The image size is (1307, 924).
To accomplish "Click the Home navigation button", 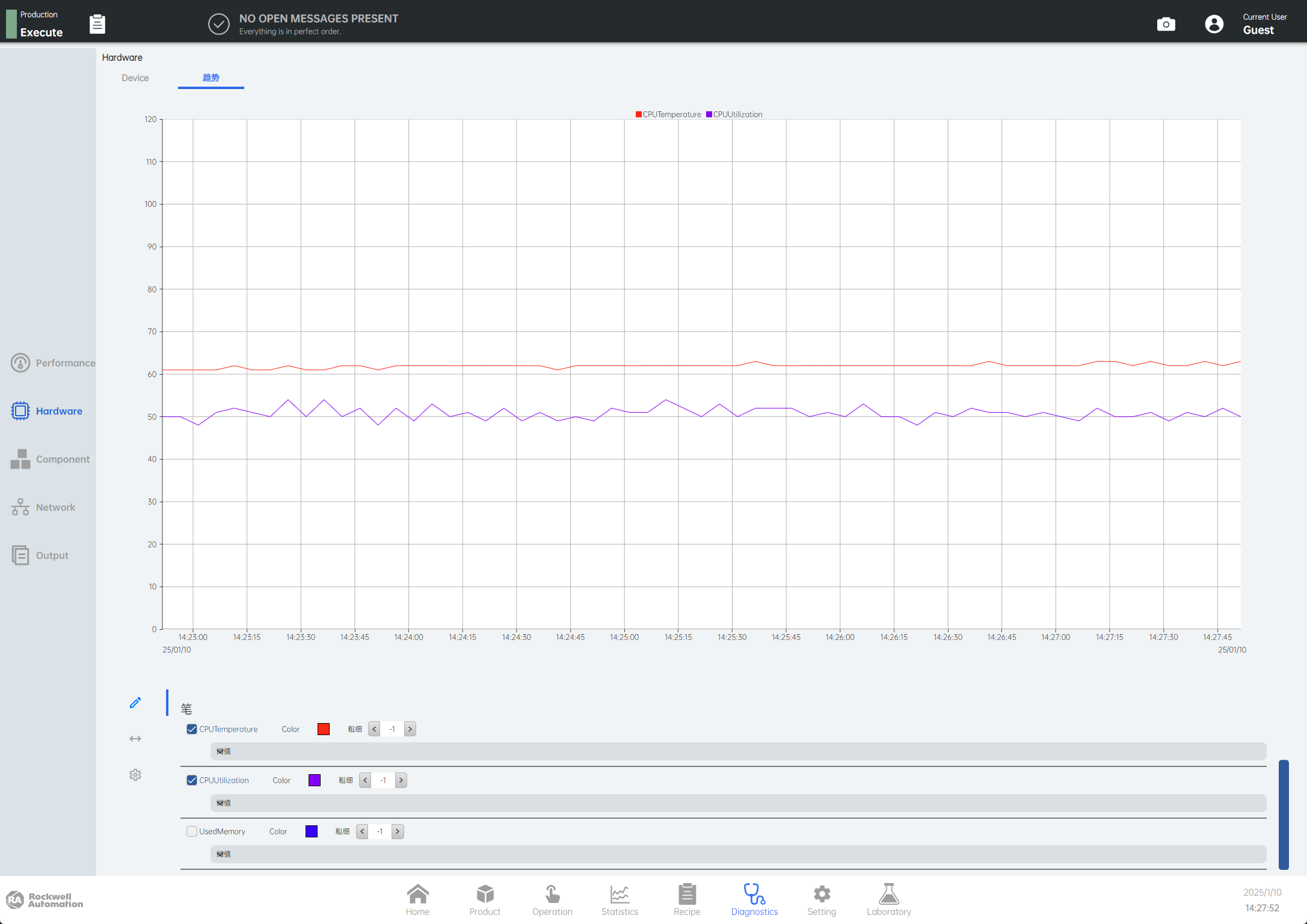I will [x=417, y=899].
